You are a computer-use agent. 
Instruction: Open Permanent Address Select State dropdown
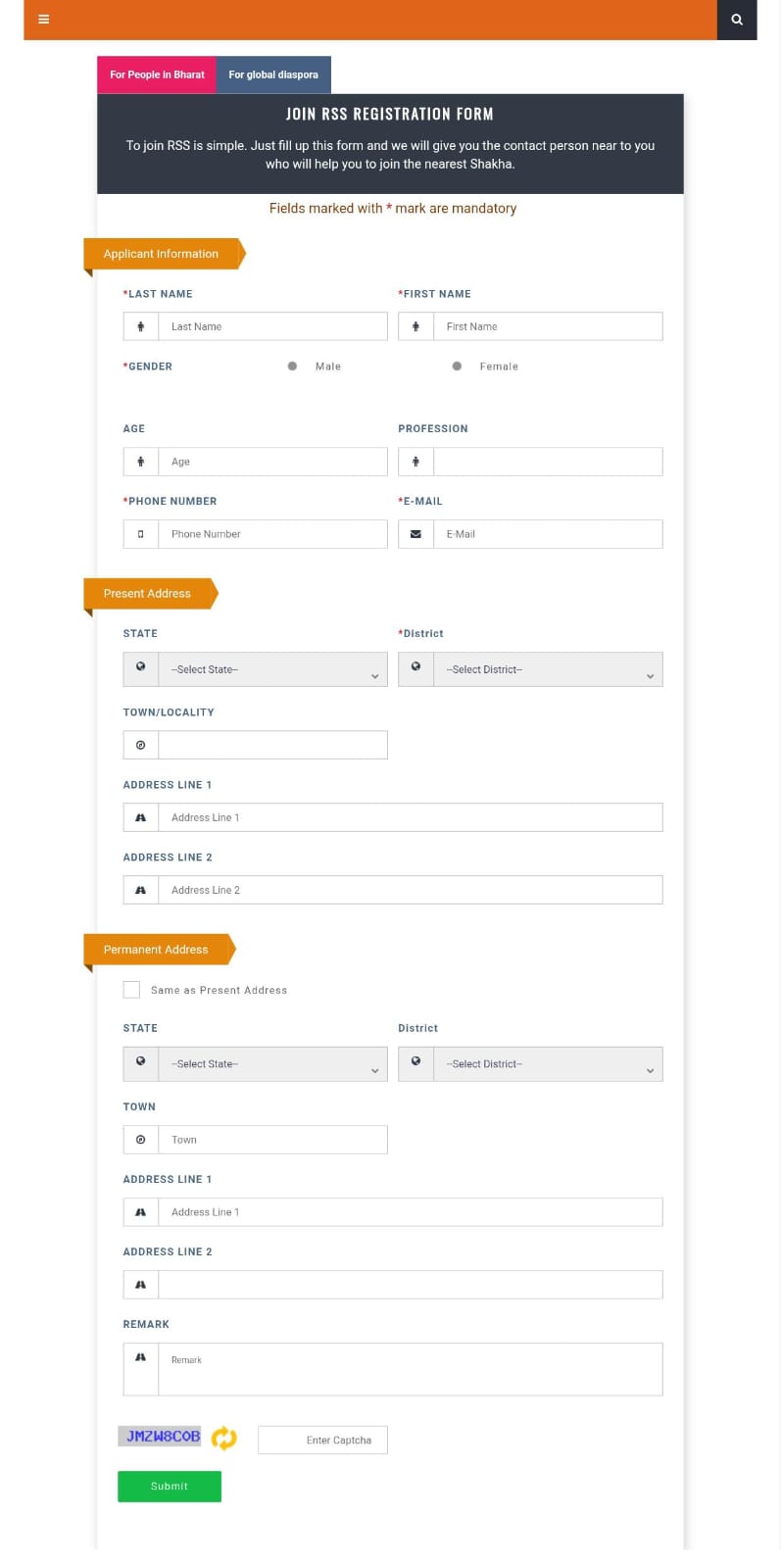[x=272, y=1064]
